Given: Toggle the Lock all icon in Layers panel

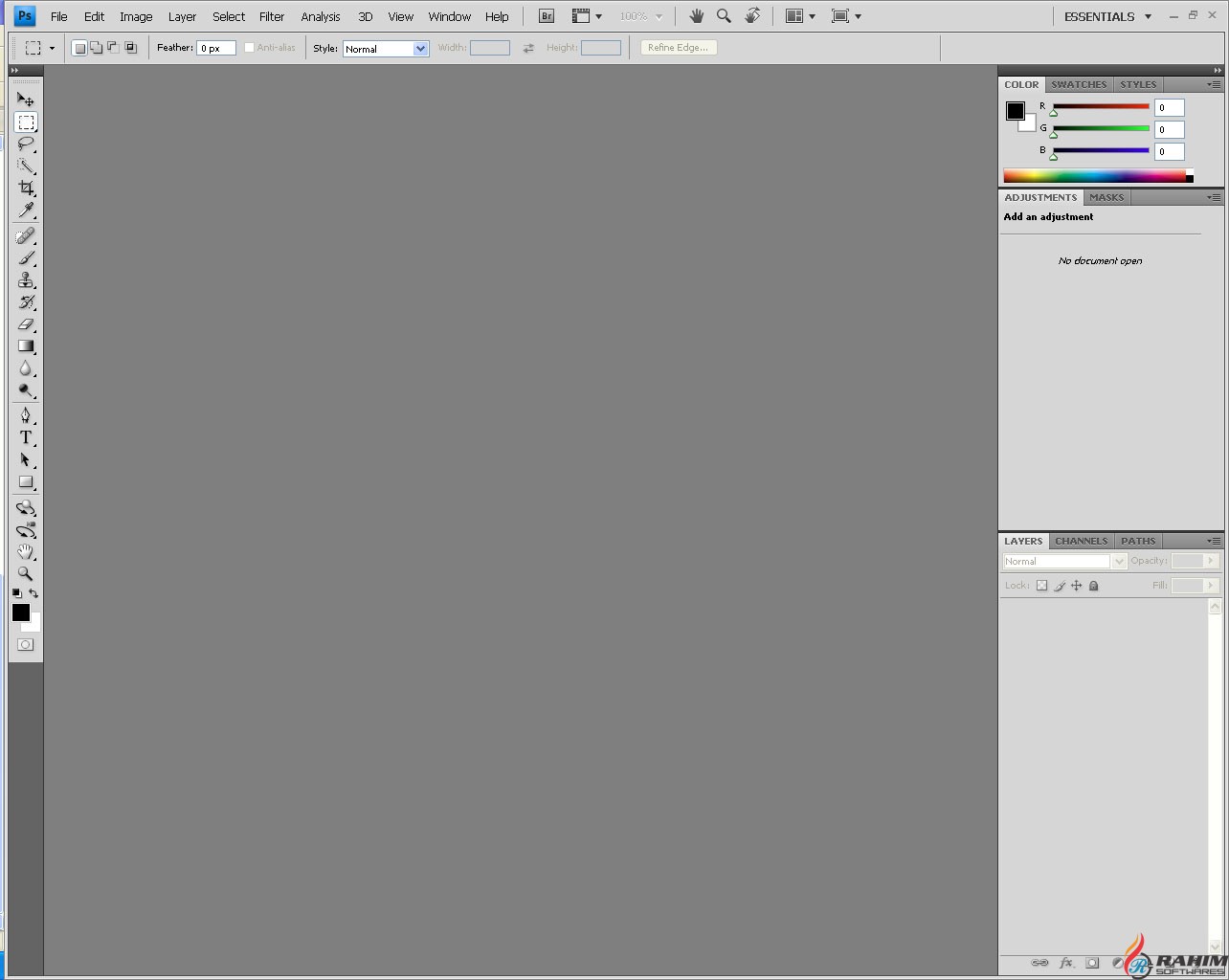Looking at the screenshot, I should [x=1093, y=585].
